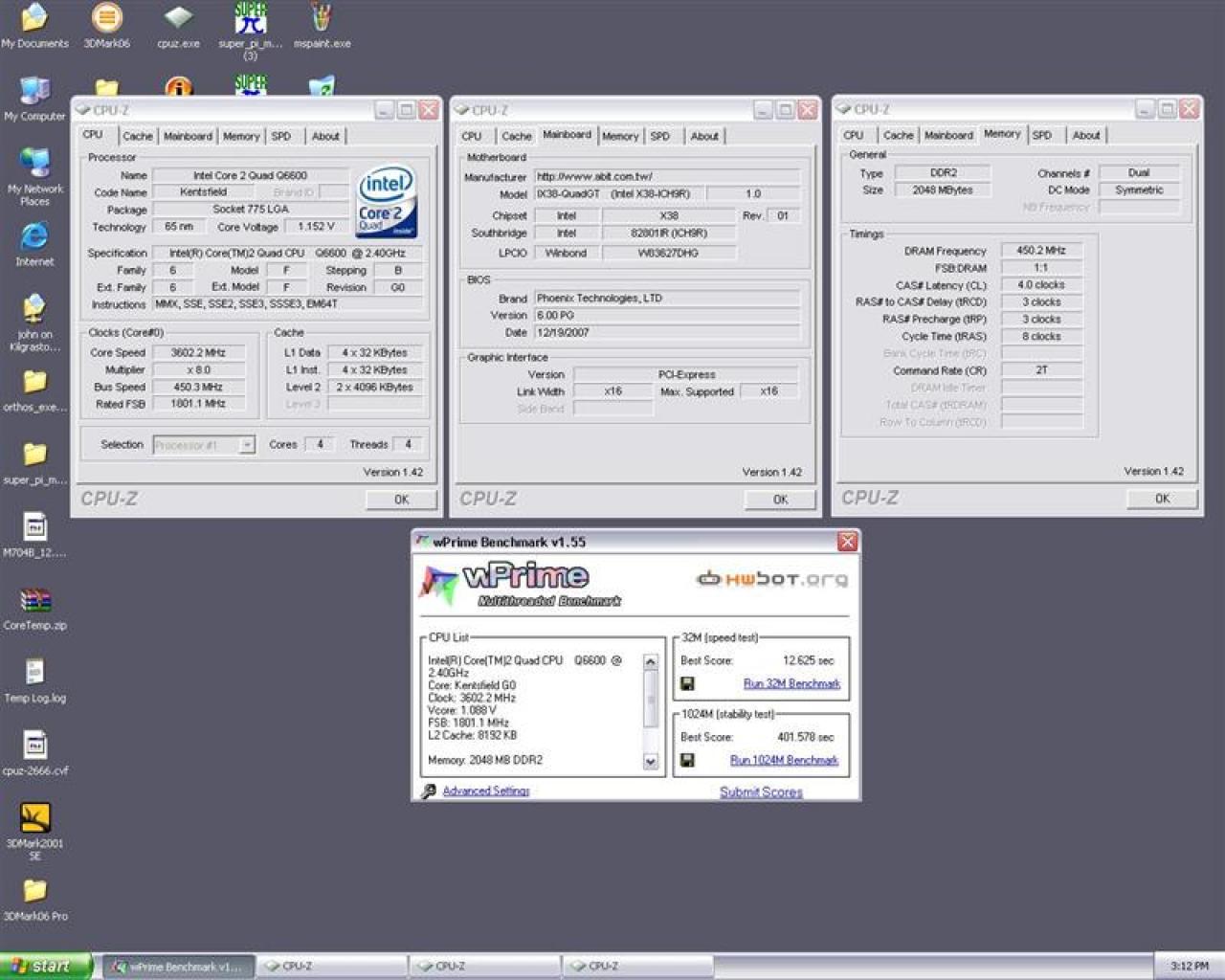Click the Level 2 cache value '2 x 4096 KBytes'
Screen dimensions: 1225x980
pos(374,387)
